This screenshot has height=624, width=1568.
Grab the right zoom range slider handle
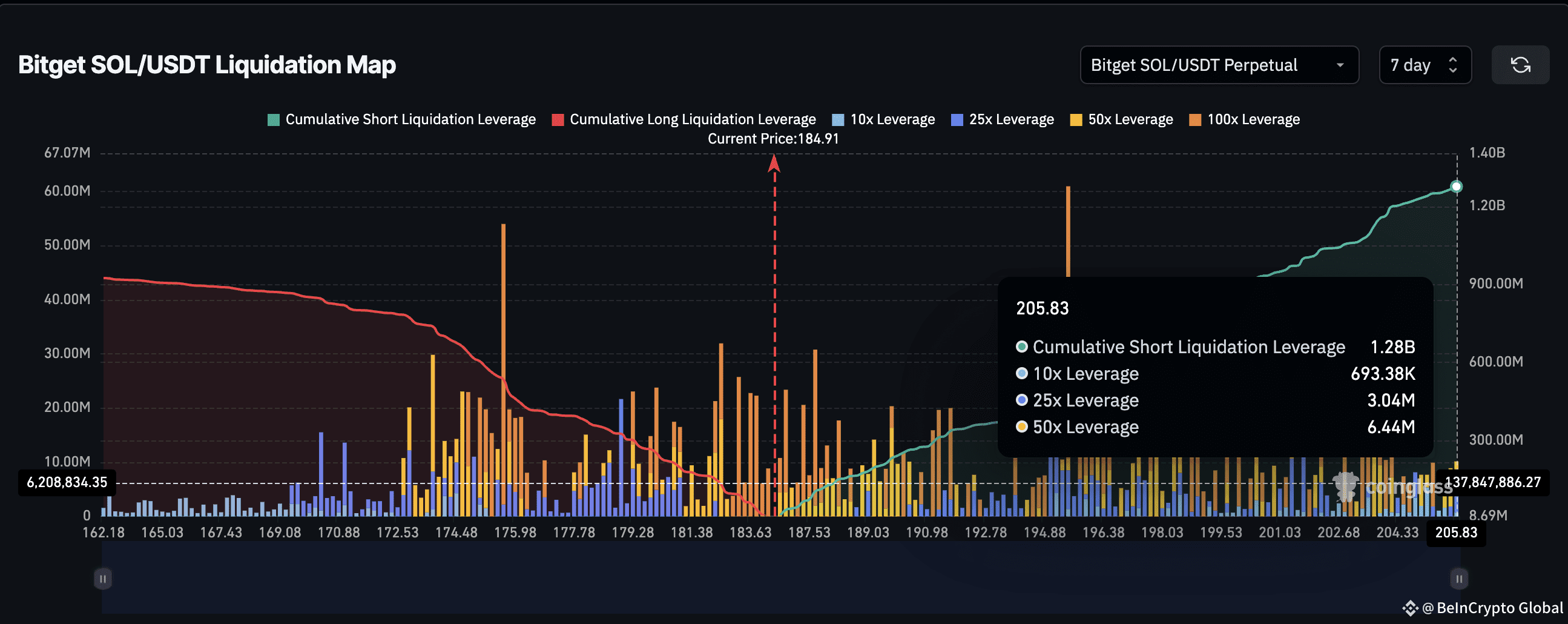point(1458,579)
